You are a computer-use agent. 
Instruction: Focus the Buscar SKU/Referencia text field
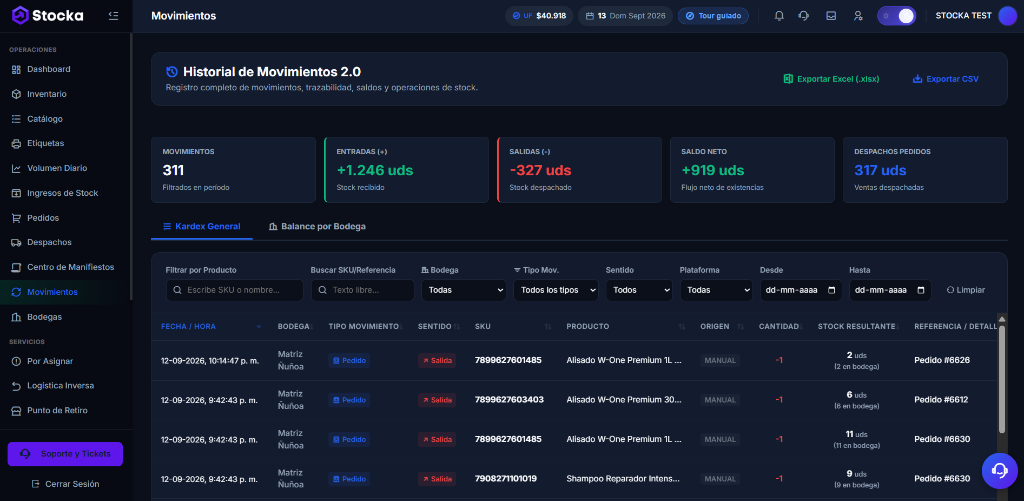coord(362,290)
